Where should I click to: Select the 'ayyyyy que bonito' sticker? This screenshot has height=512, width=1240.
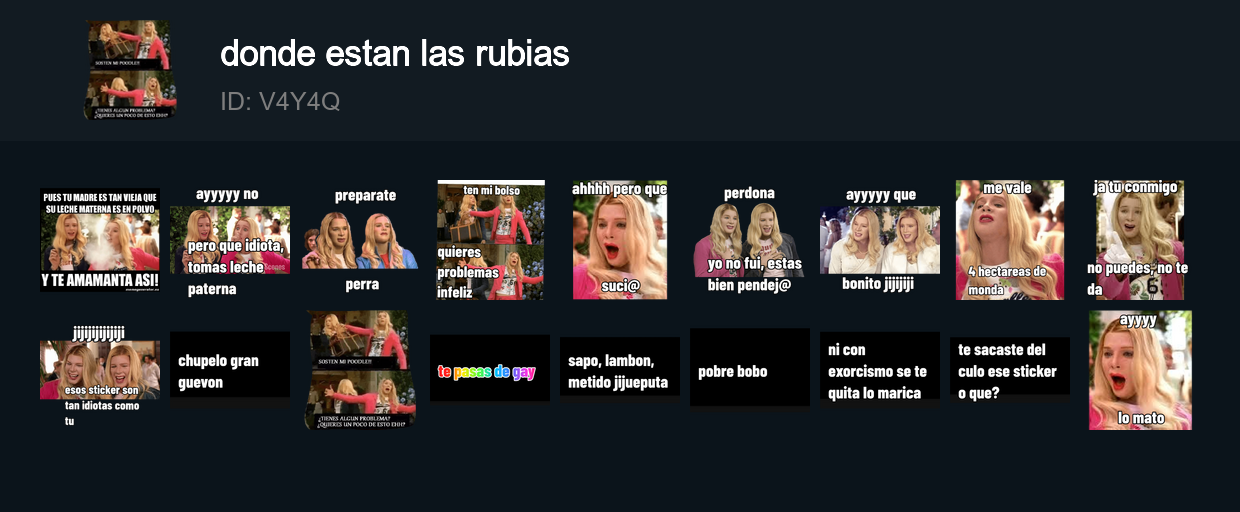coord(880,240)
